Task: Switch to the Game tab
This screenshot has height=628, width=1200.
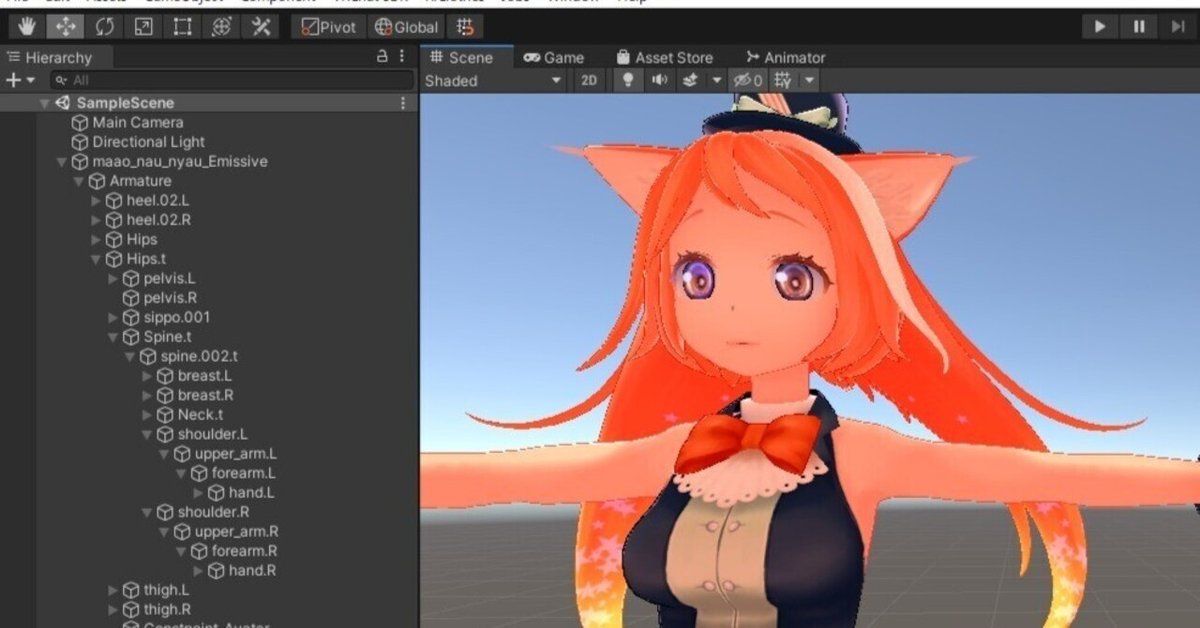Action: tap(554, 57)
